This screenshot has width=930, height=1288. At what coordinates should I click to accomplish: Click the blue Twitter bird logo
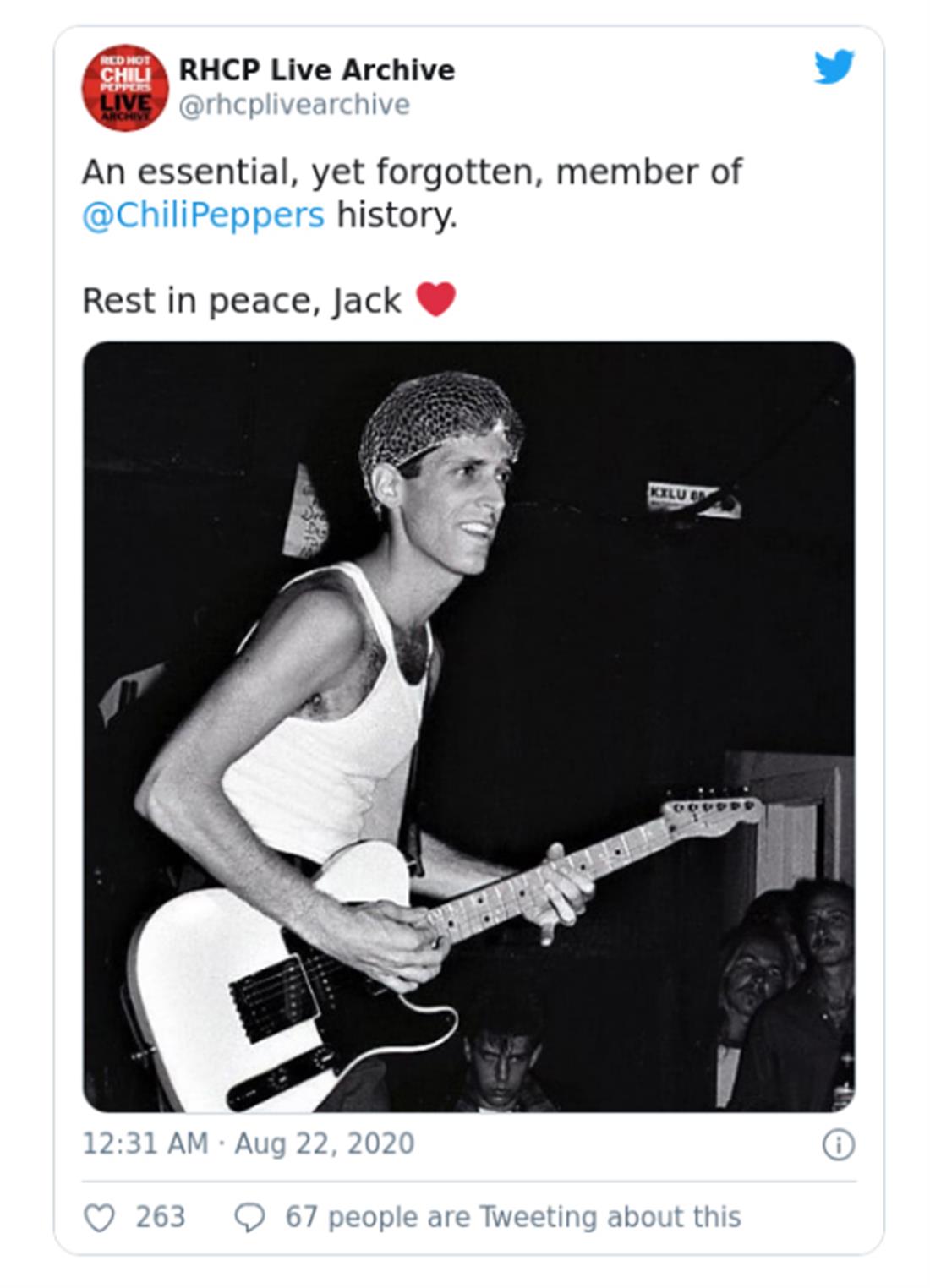[x=834, y=68]
